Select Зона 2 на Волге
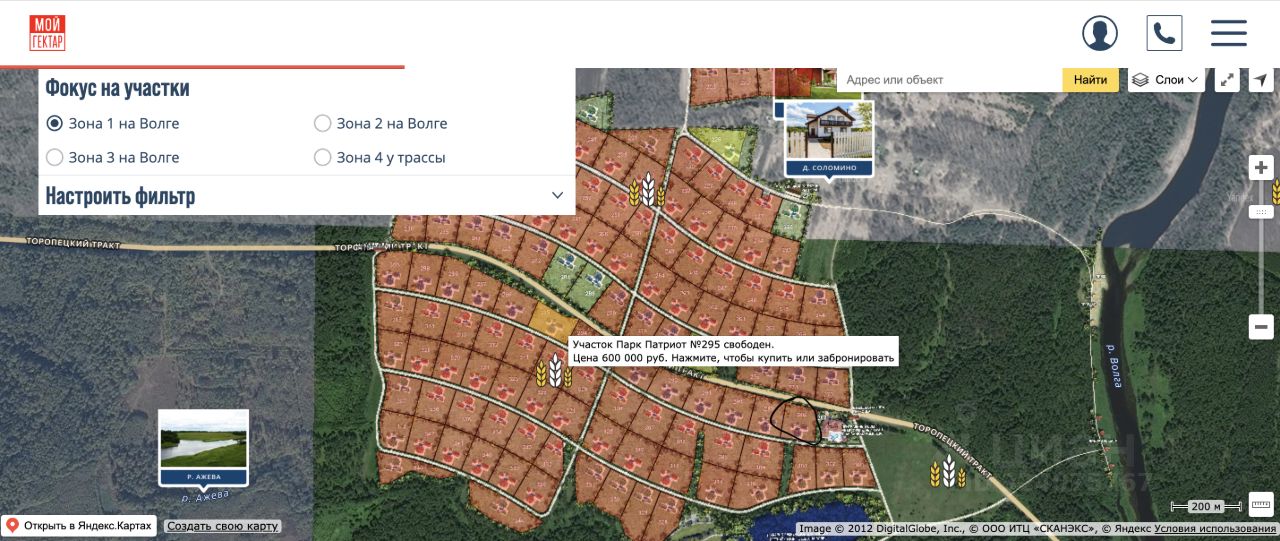The height and width of the screenshot is (541, 1280). [x=381, y=124]
